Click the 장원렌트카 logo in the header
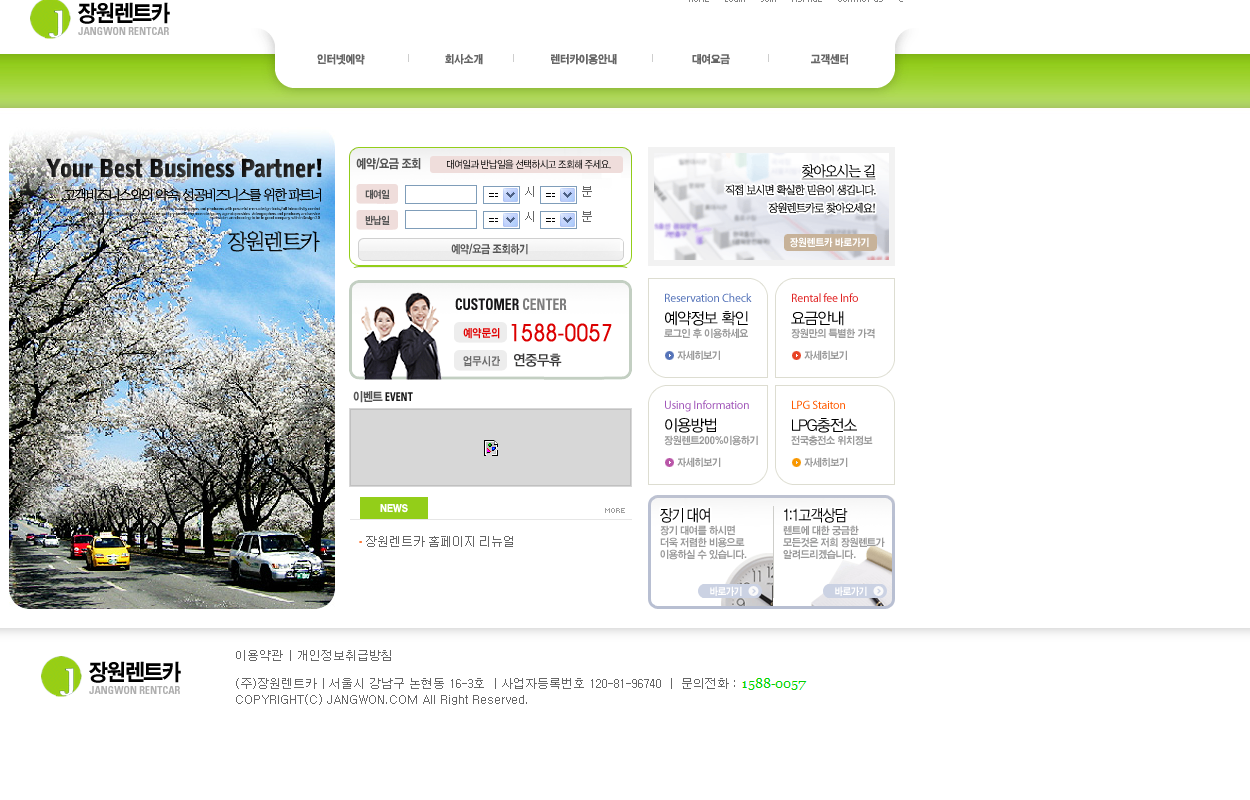1250x800 pixels. tap(100, 19)
